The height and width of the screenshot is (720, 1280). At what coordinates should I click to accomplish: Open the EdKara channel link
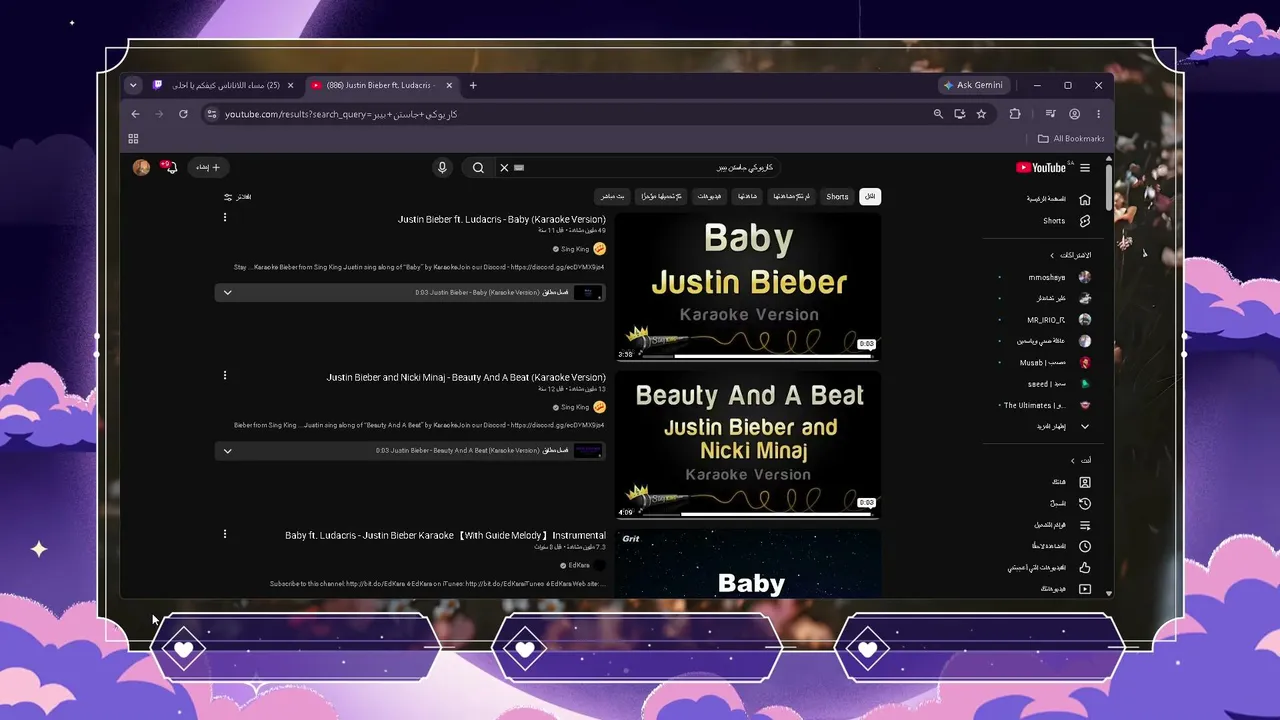point(579,565)
